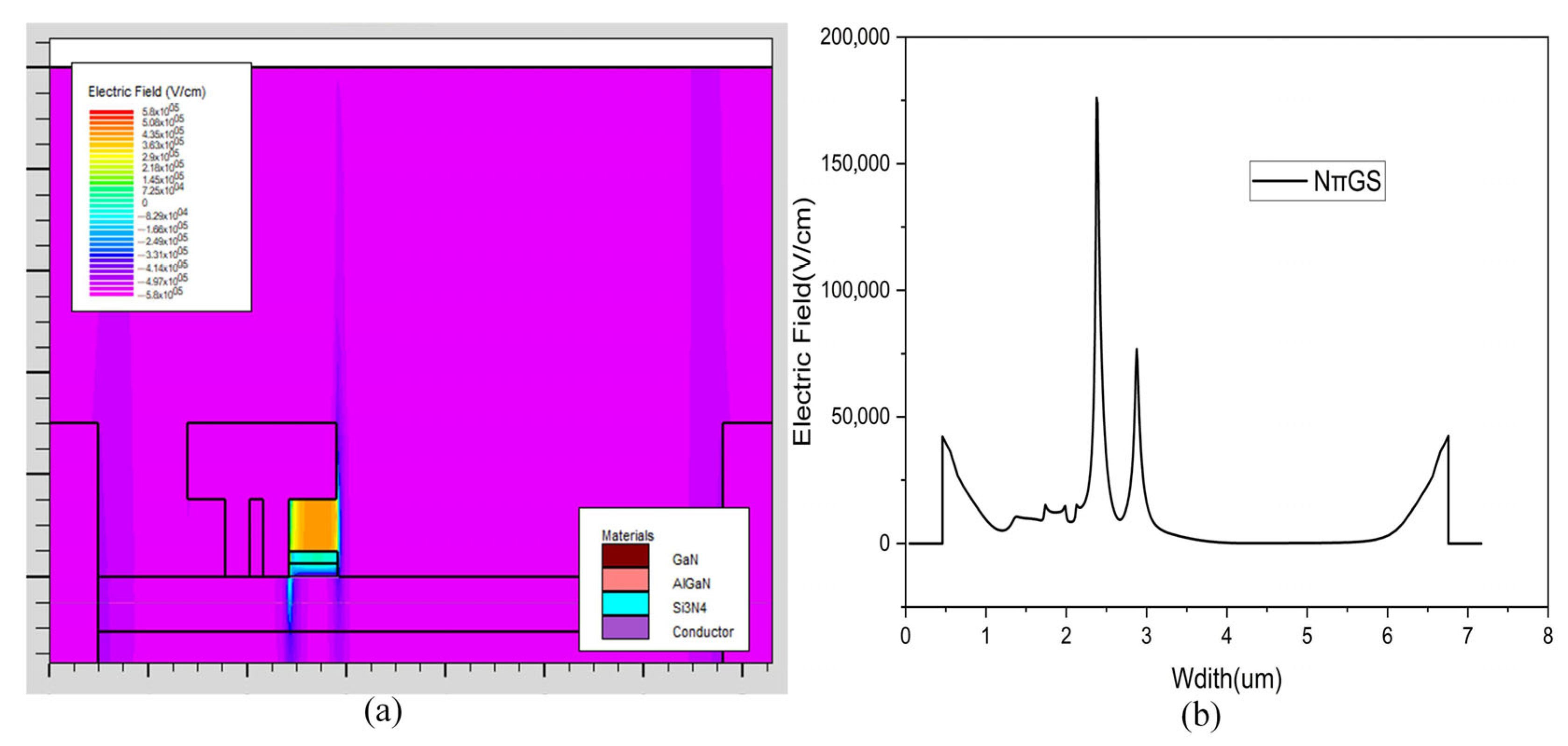Screen dimensions: 1568x746
Task: Click the 200,000 y-axis tick label
Action: coord(855,37)
